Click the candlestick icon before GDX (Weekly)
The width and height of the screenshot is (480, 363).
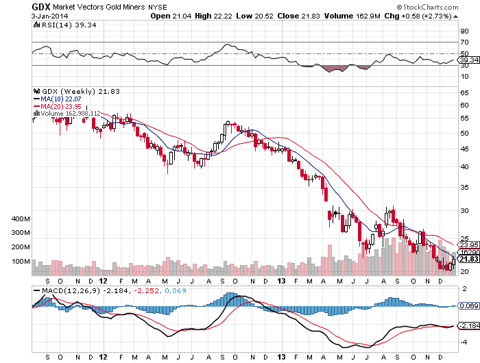pos(37,91)
